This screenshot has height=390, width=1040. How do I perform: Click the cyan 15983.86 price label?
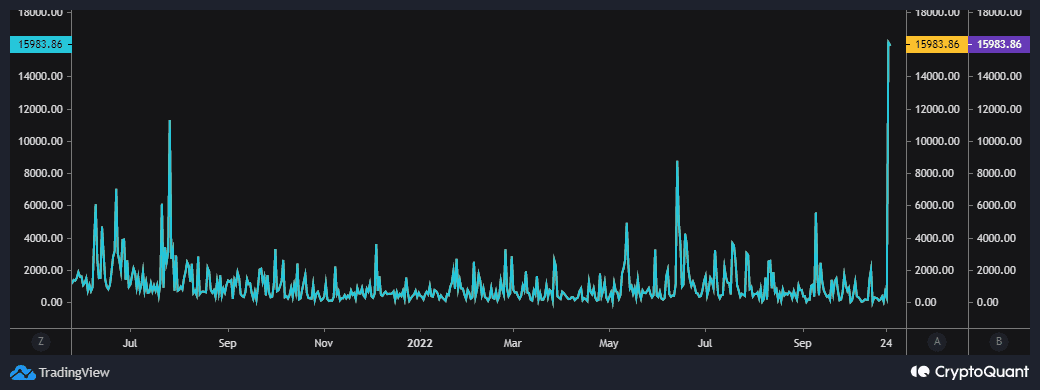point(40,44)
